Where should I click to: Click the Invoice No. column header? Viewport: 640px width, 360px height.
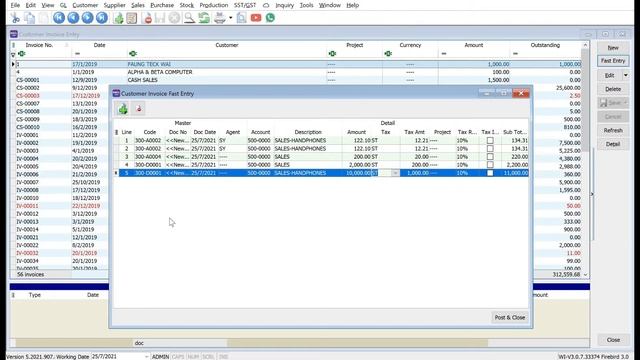[39, 45]
